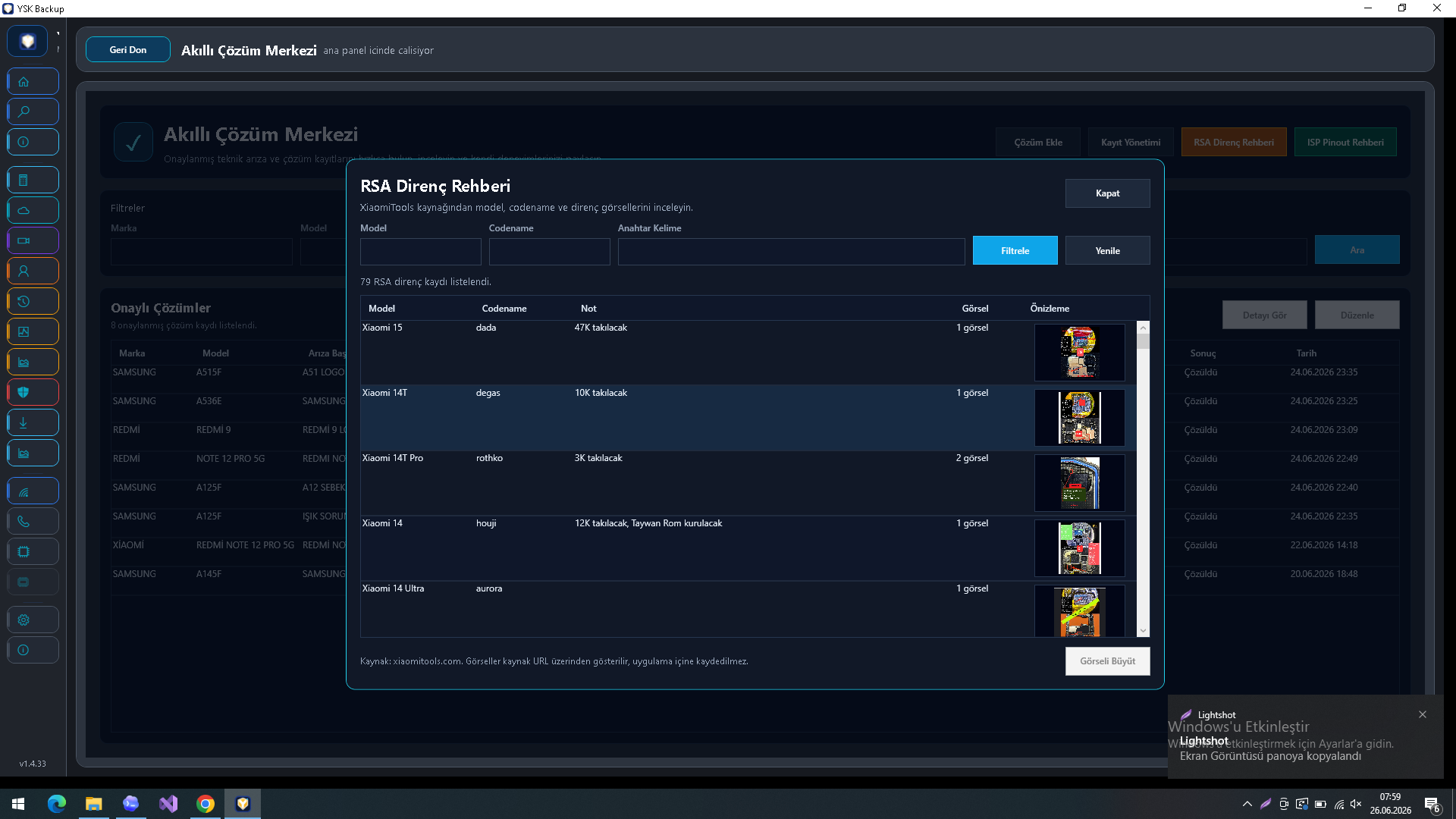Launch Microsoft Edge from the taskbar
The width and height of the screenshot is (1456, 819).
pos(57,804)
